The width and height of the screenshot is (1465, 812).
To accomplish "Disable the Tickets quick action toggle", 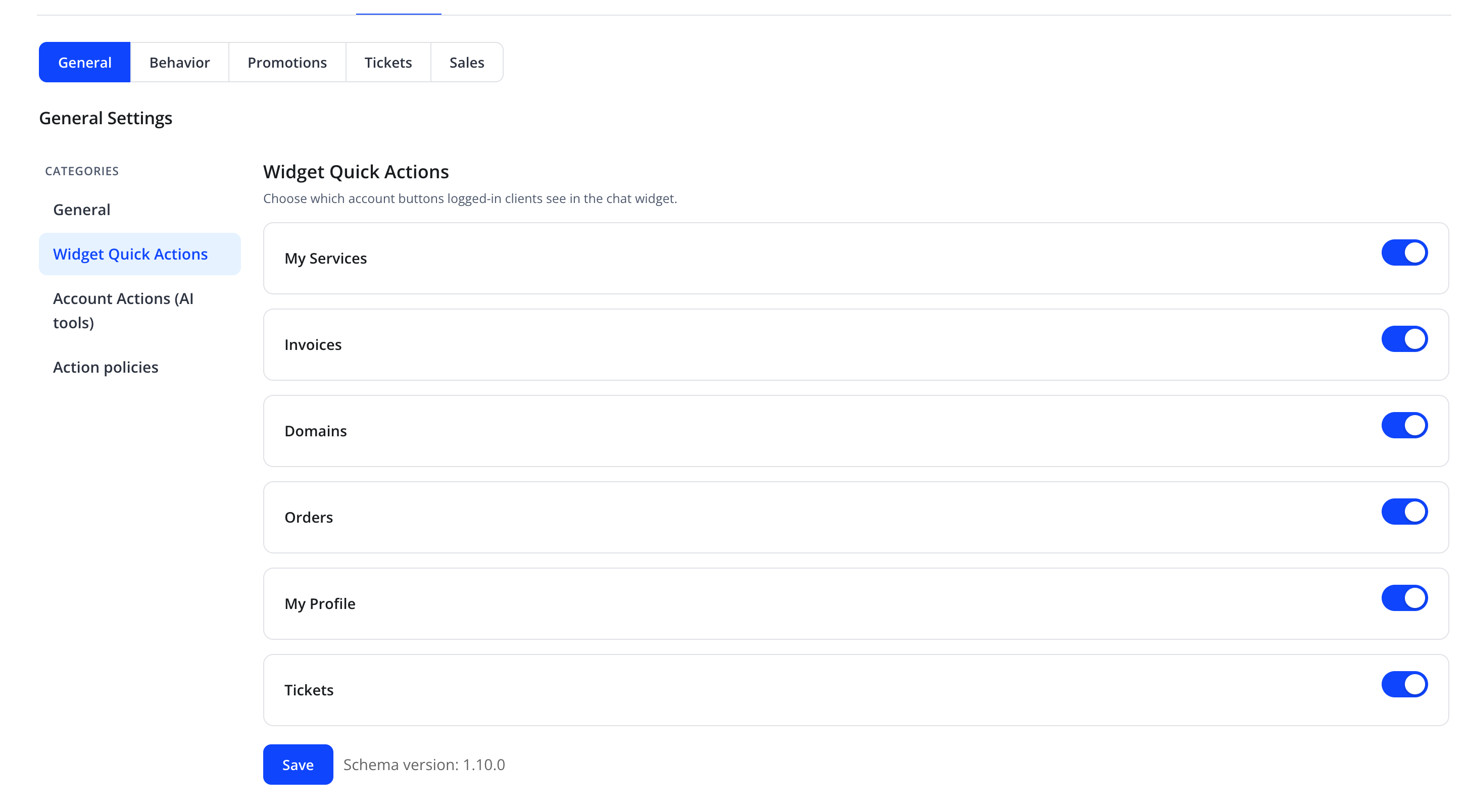I will click(1404, 685).
